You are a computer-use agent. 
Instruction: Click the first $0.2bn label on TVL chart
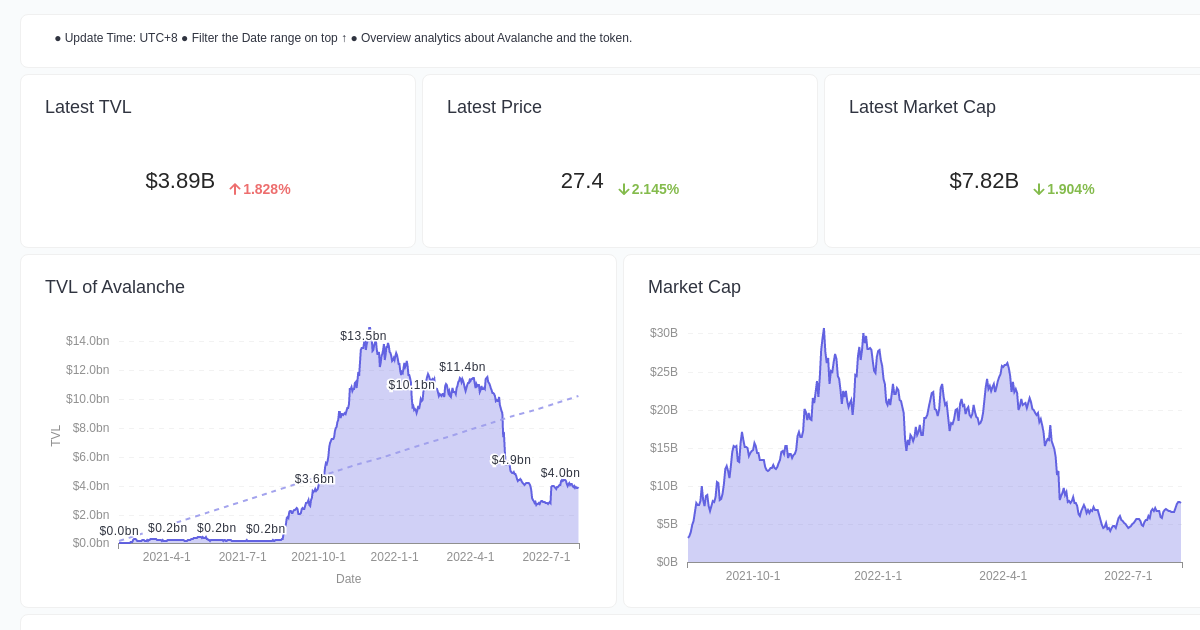[166, 527]
